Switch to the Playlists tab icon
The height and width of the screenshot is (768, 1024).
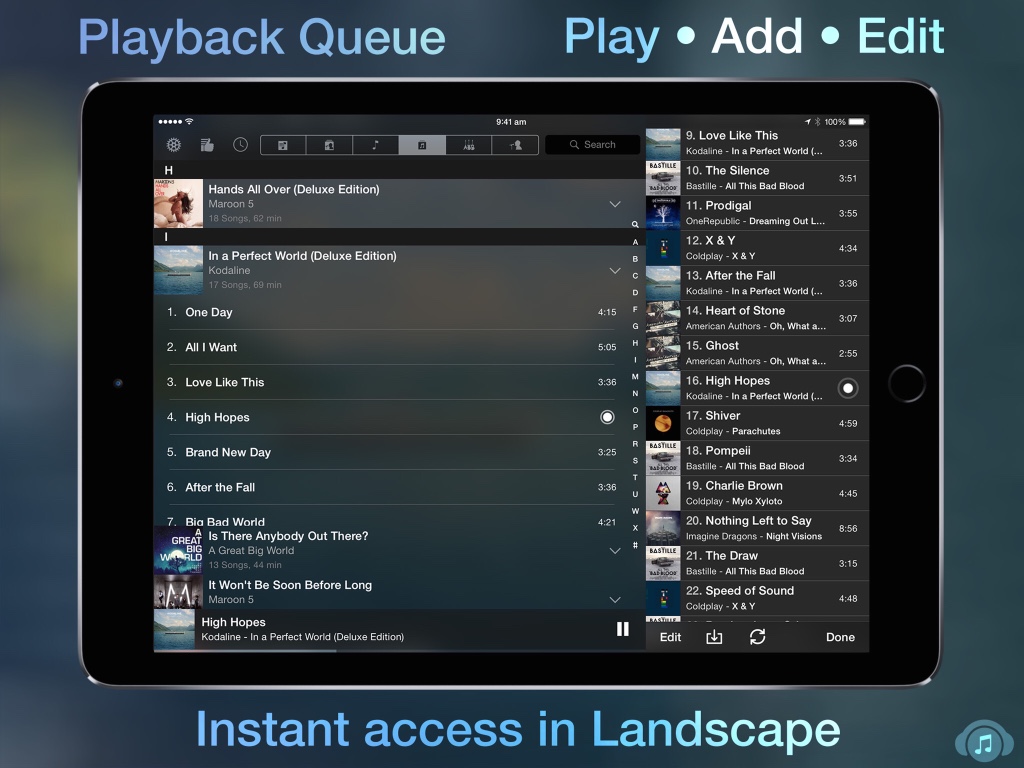coord(283,145)
